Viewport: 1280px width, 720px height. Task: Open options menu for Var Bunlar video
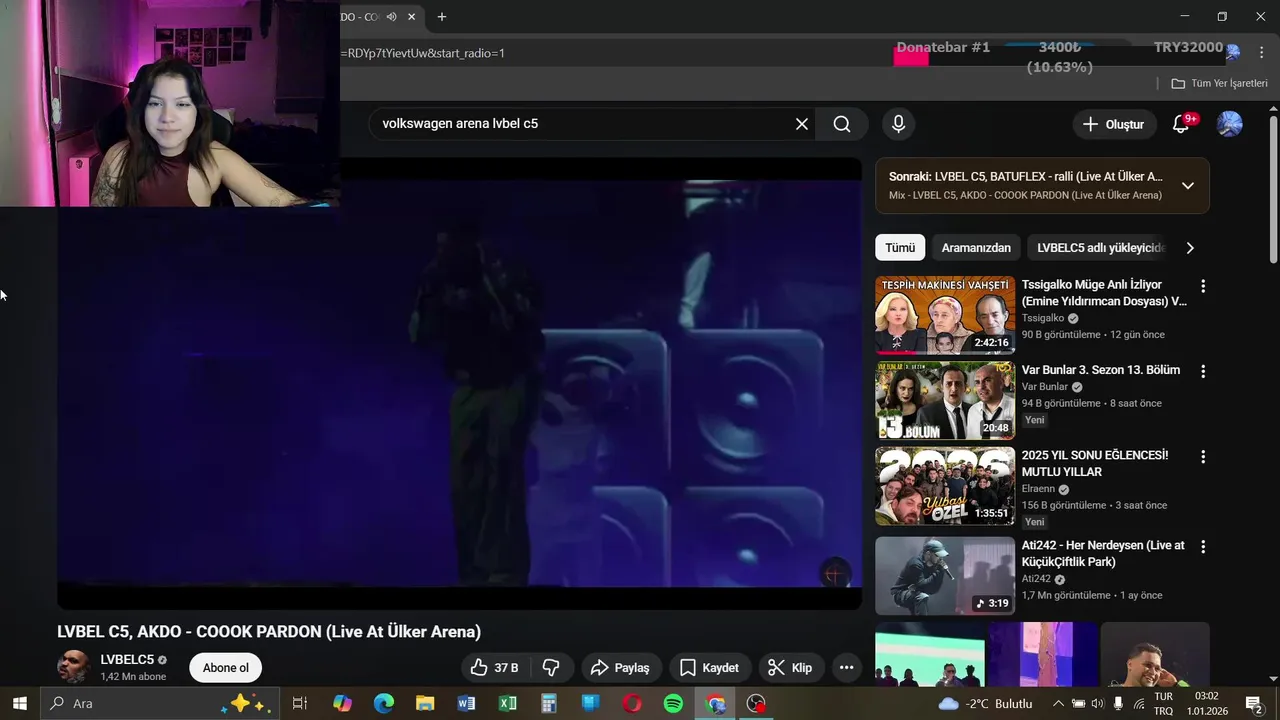point(1203,371)
